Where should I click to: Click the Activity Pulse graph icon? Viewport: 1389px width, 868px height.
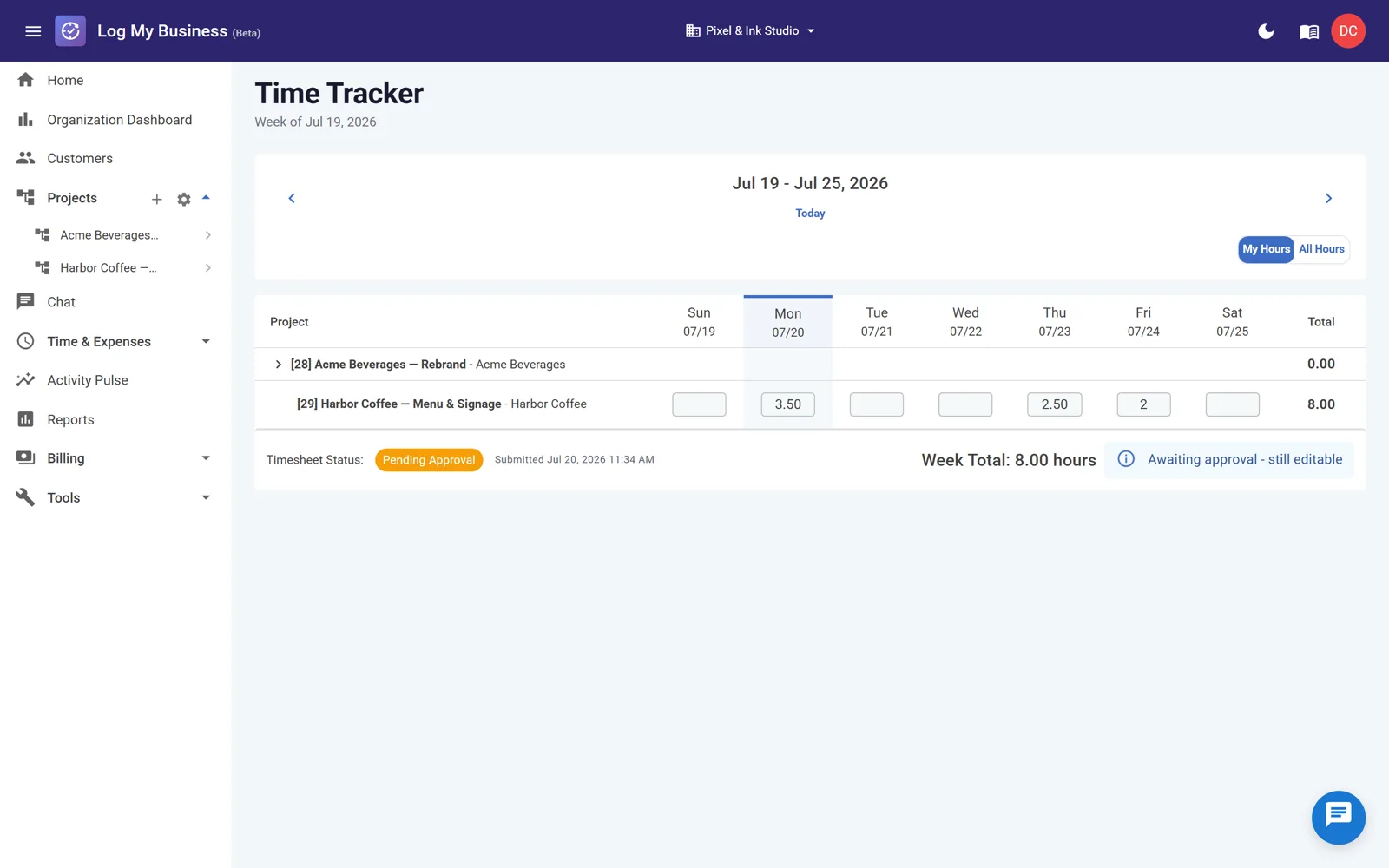tap(26, 380)
